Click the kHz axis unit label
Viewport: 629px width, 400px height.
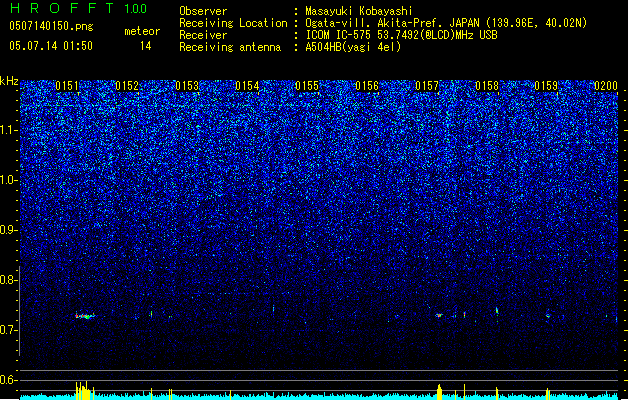click(x=9, y=81)
